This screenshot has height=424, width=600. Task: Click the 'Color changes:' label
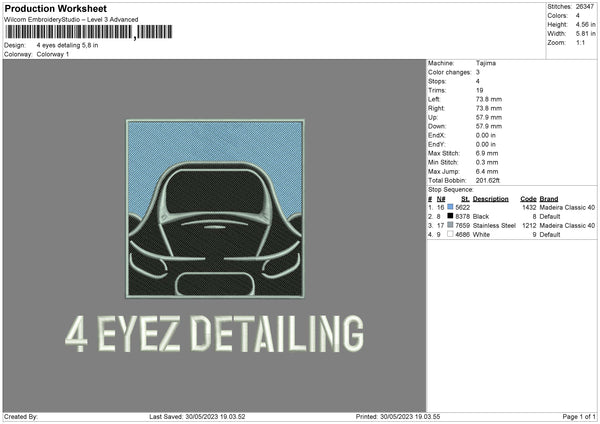coord(449,72)
